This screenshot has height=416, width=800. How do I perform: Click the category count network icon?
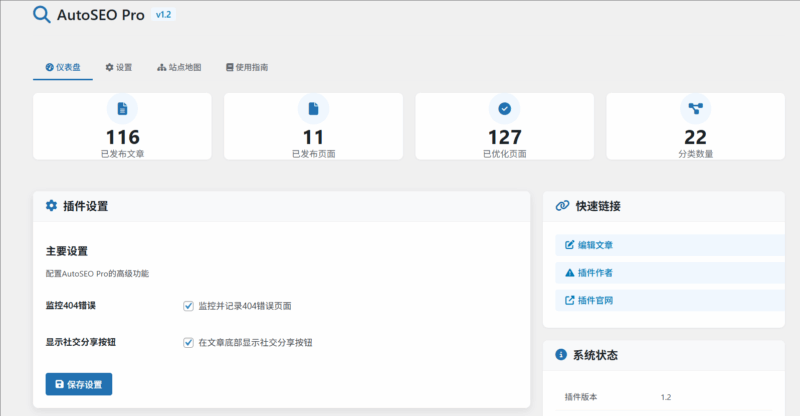point(695,108)
